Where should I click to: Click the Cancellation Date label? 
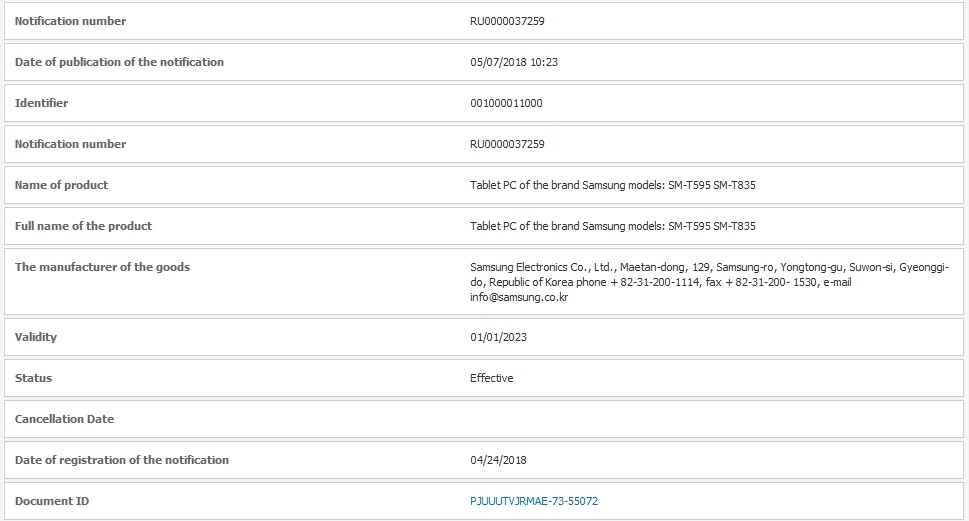[x=64, y=419]
